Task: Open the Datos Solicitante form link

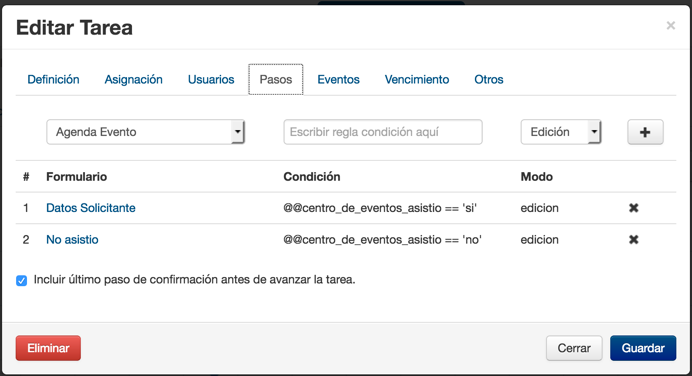Action: 91,208
